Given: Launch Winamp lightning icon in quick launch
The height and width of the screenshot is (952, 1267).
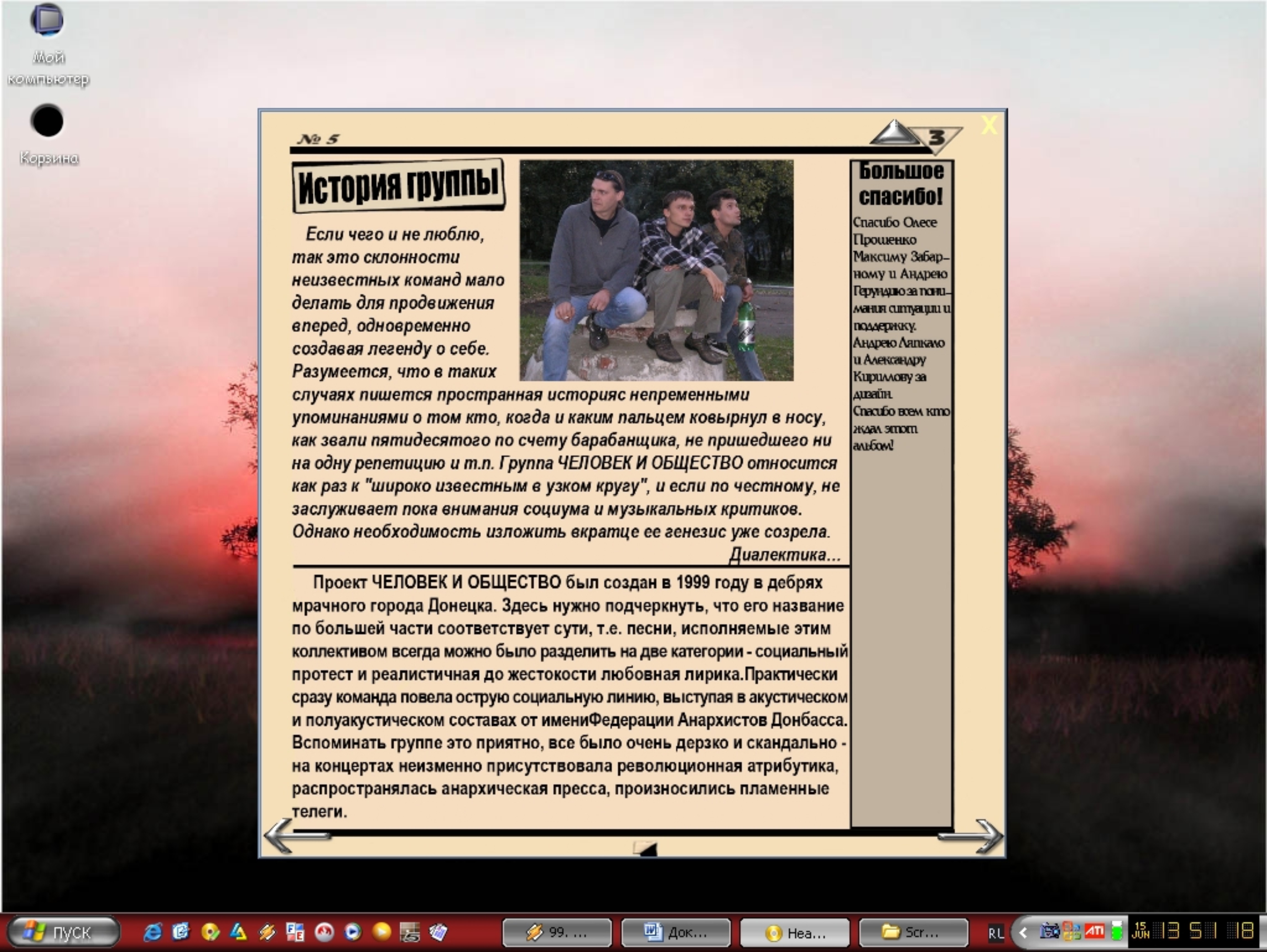Looking at the screenshot, I should coord(267,932).
